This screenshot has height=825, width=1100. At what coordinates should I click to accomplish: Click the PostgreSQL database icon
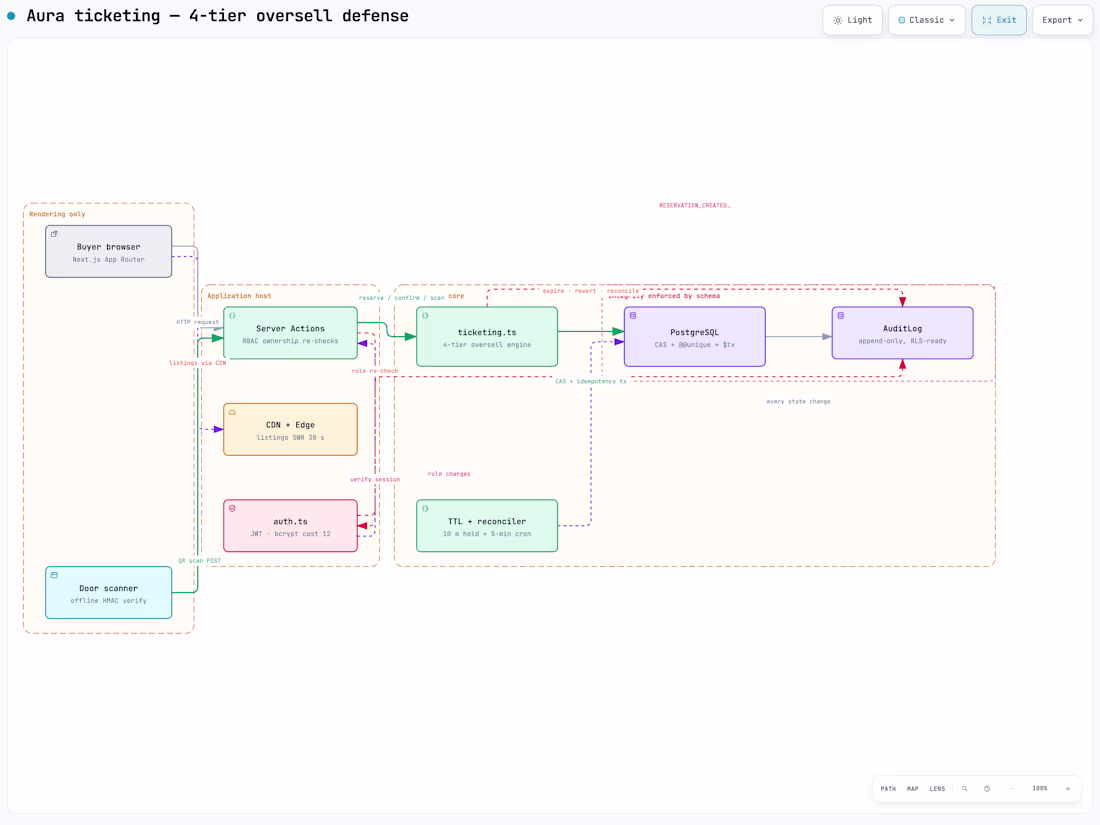633,316
